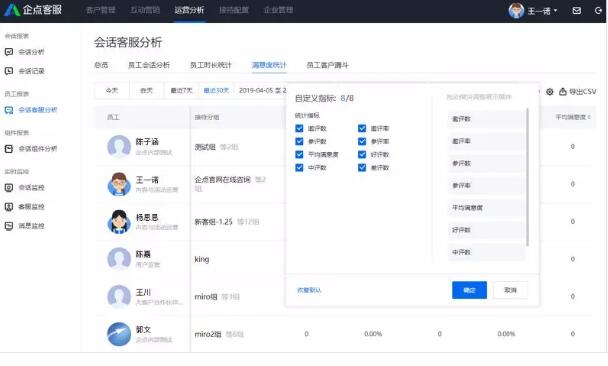Uncheck the 邀评率 checkbox
608x366 pixels.
362,128
